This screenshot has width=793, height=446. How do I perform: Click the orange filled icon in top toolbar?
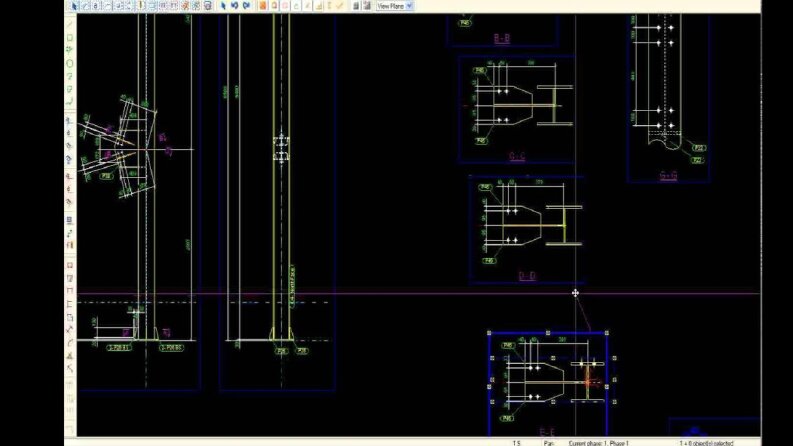pos(262,6)
